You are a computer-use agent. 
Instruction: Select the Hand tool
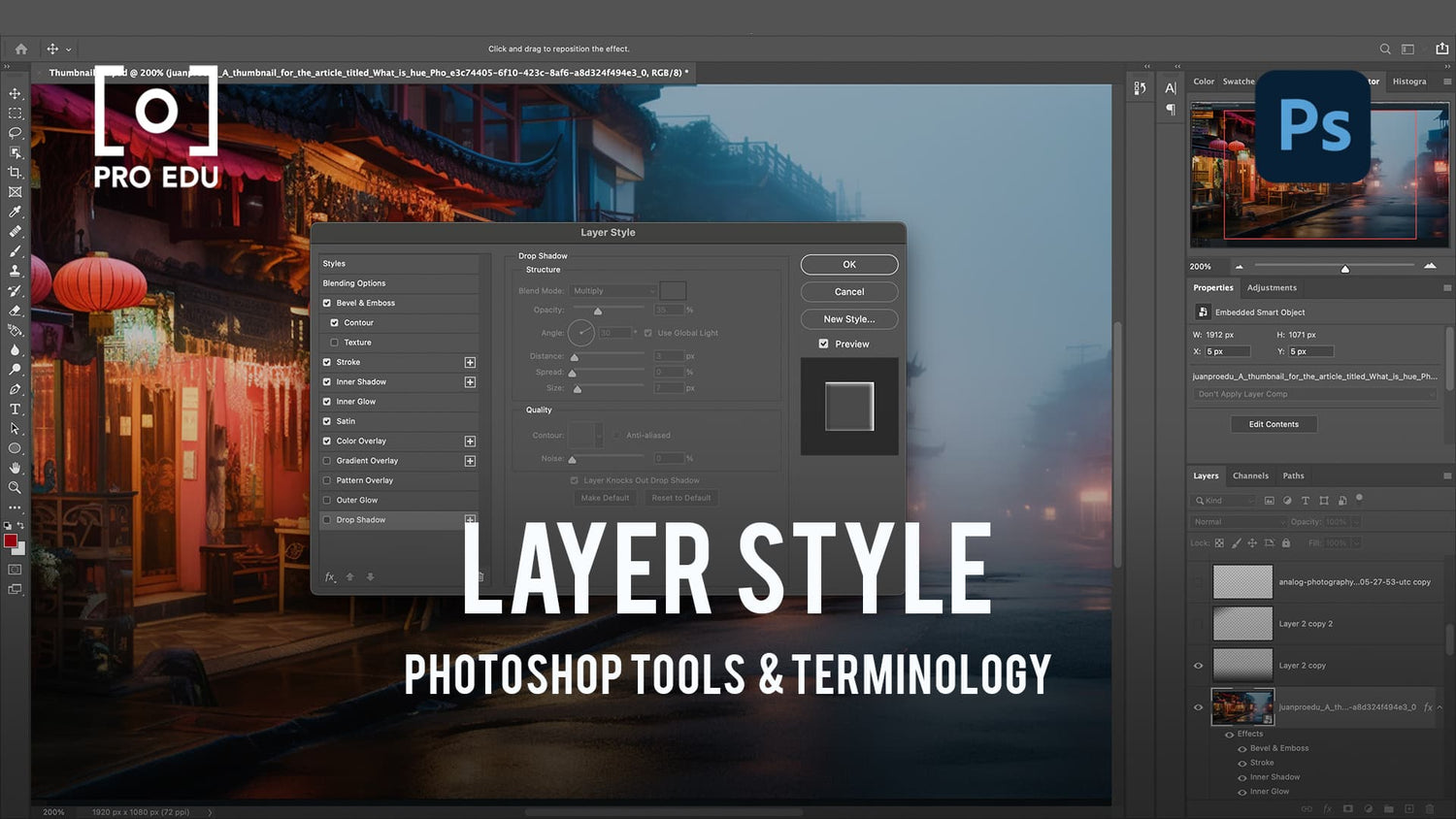tap(15, 468)
